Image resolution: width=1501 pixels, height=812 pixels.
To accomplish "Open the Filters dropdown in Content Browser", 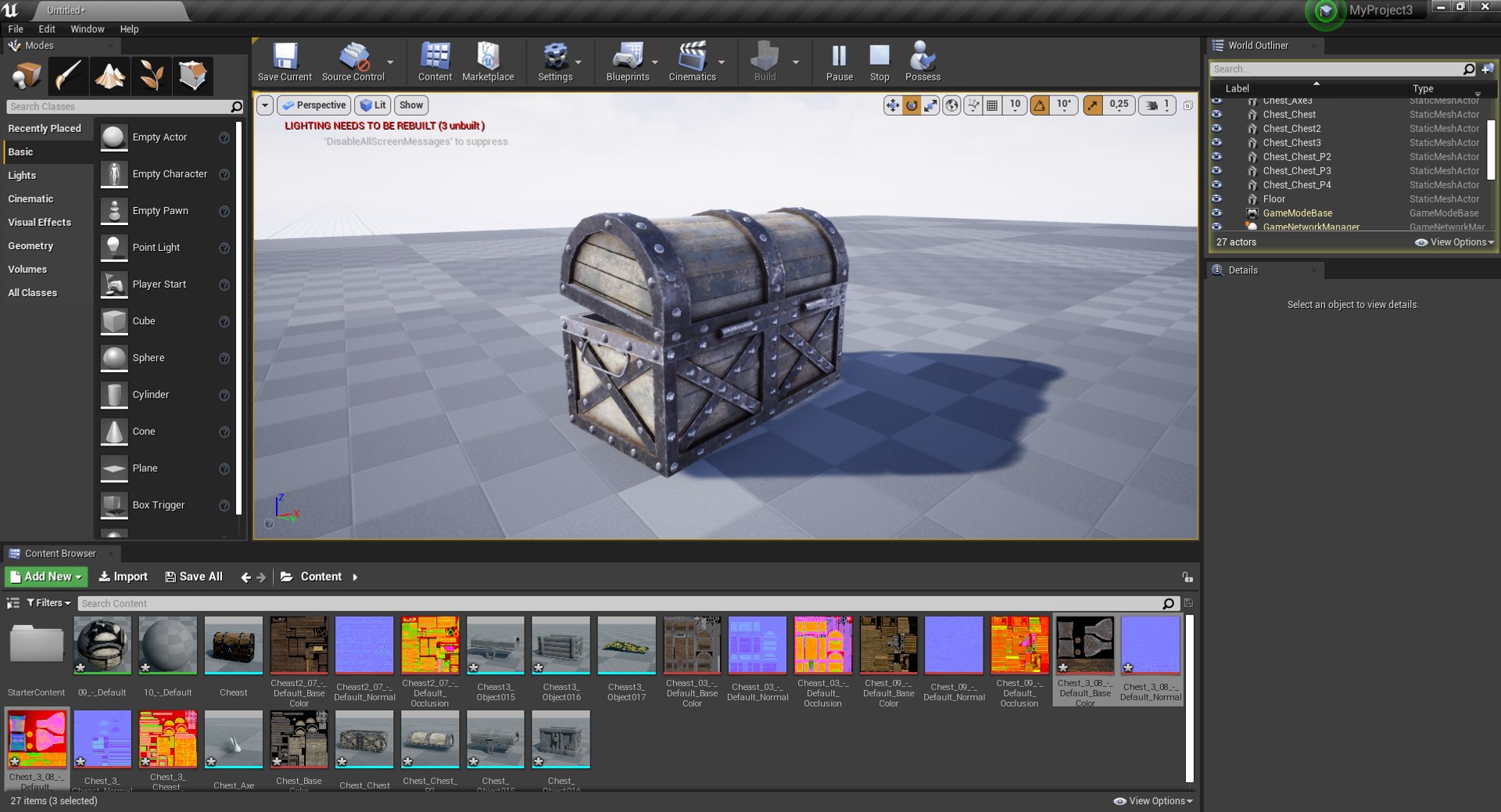I will [48, 603].
